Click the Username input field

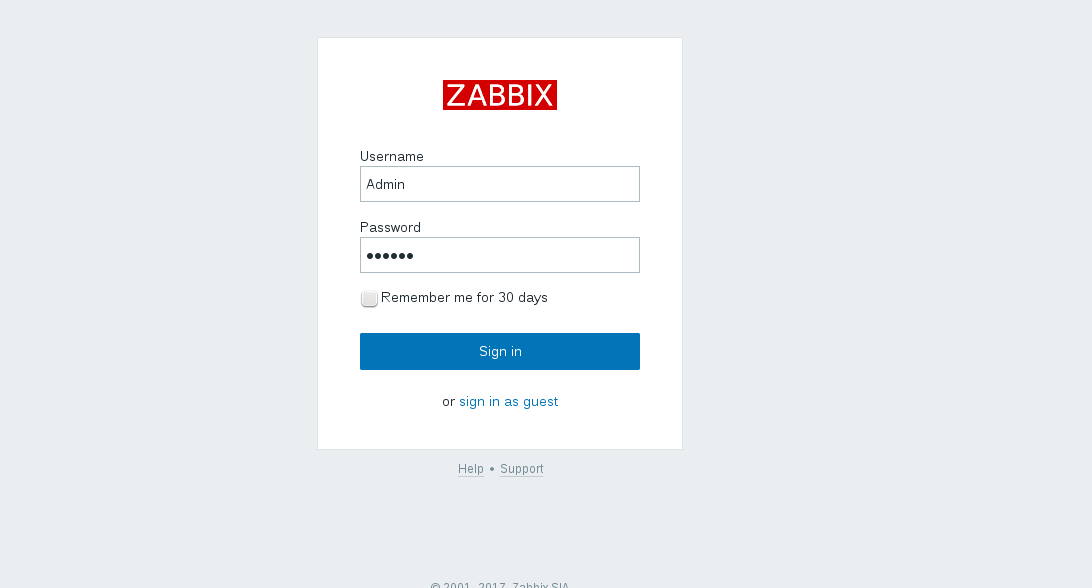[500, 184]
